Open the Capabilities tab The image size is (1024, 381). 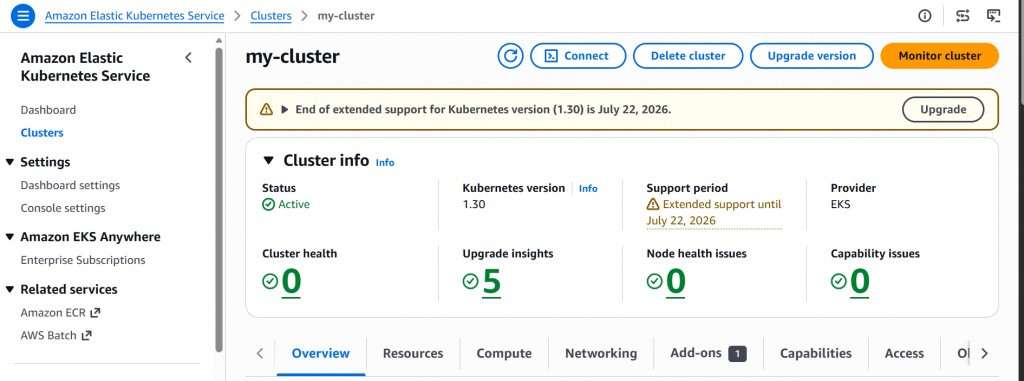pos(816,354)
